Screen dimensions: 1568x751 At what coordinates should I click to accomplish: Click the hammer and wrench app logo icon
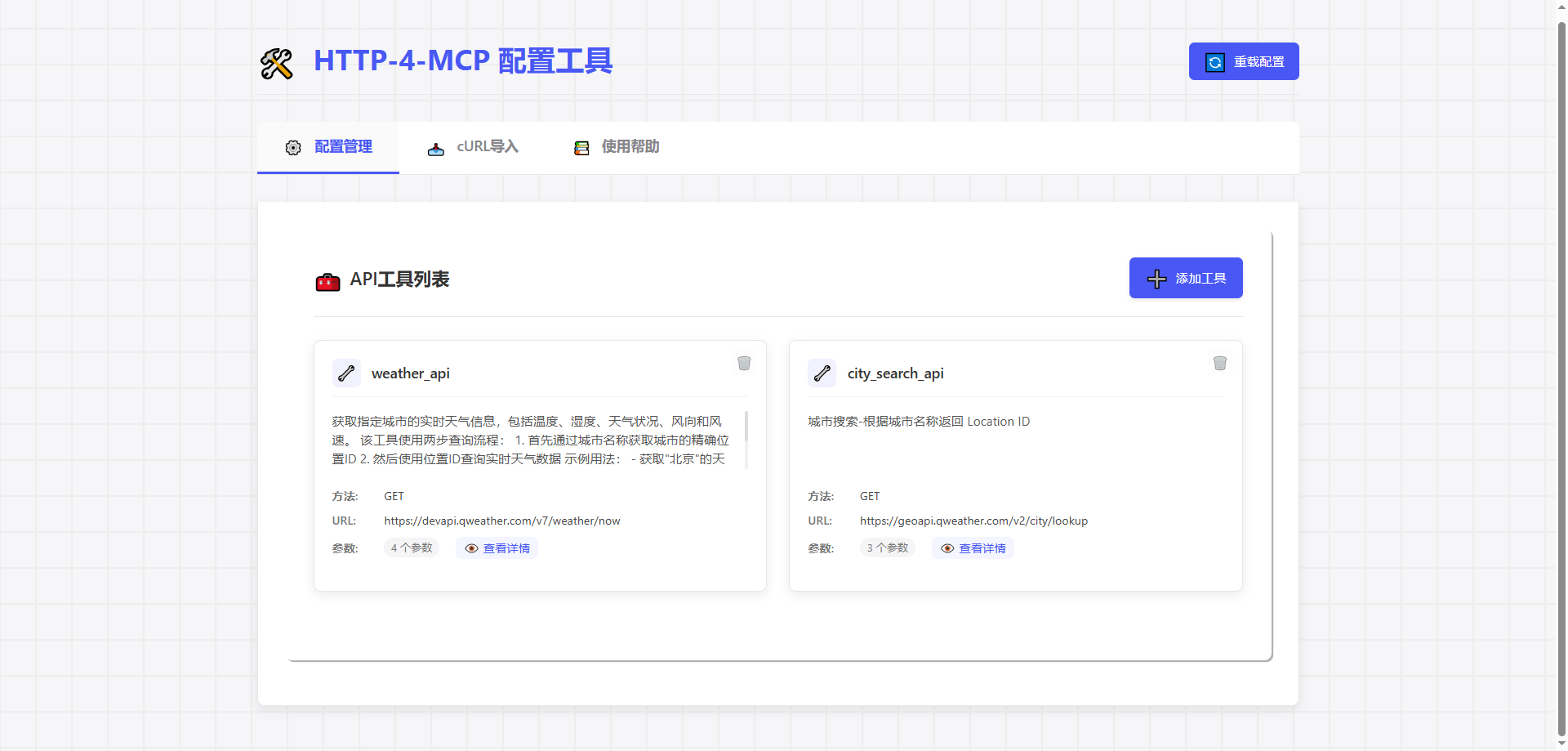[277, 62]
